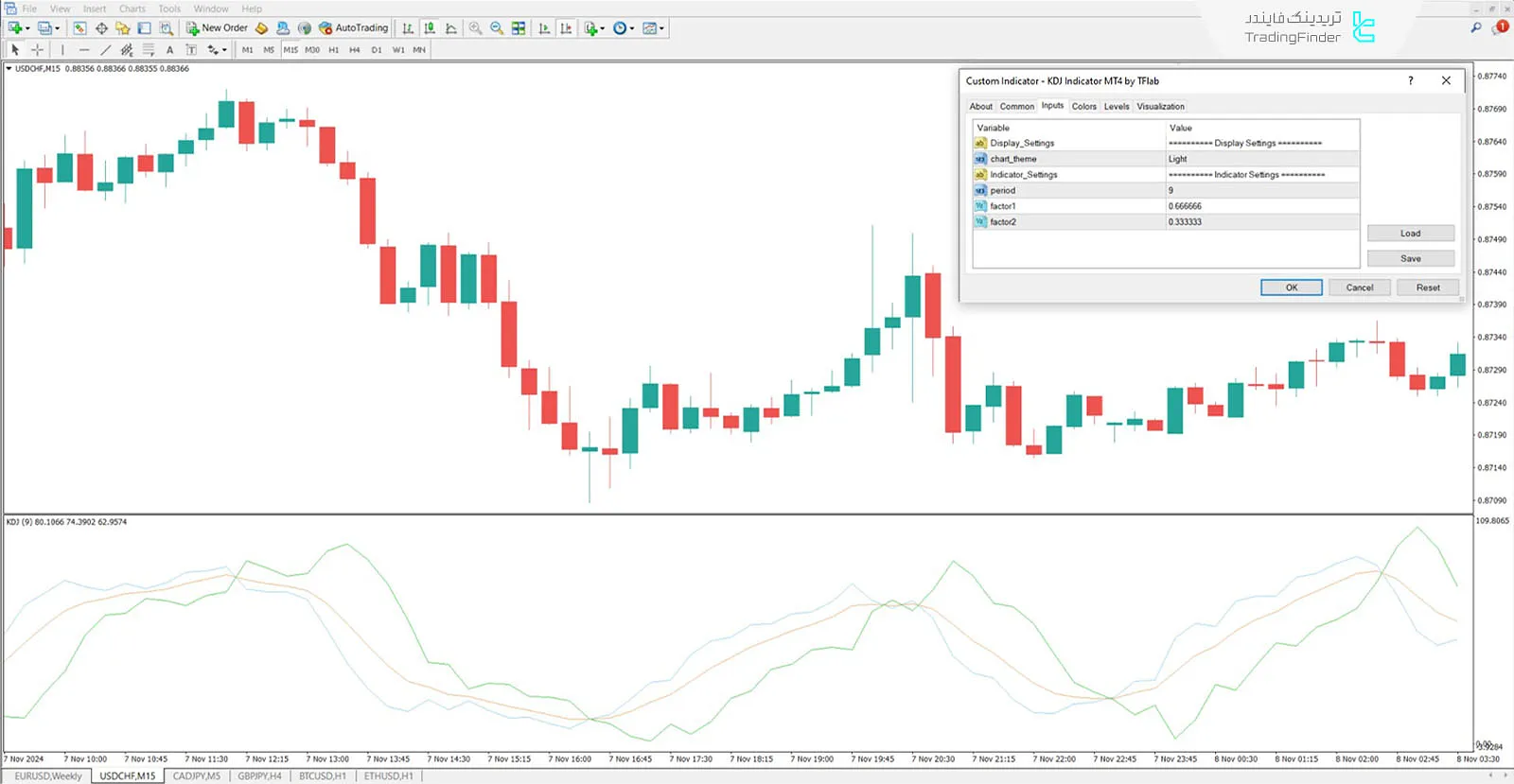1514x784 pixels.
Task: Click the Zoom In magnifier icon
Action: (x=475, y=28)
